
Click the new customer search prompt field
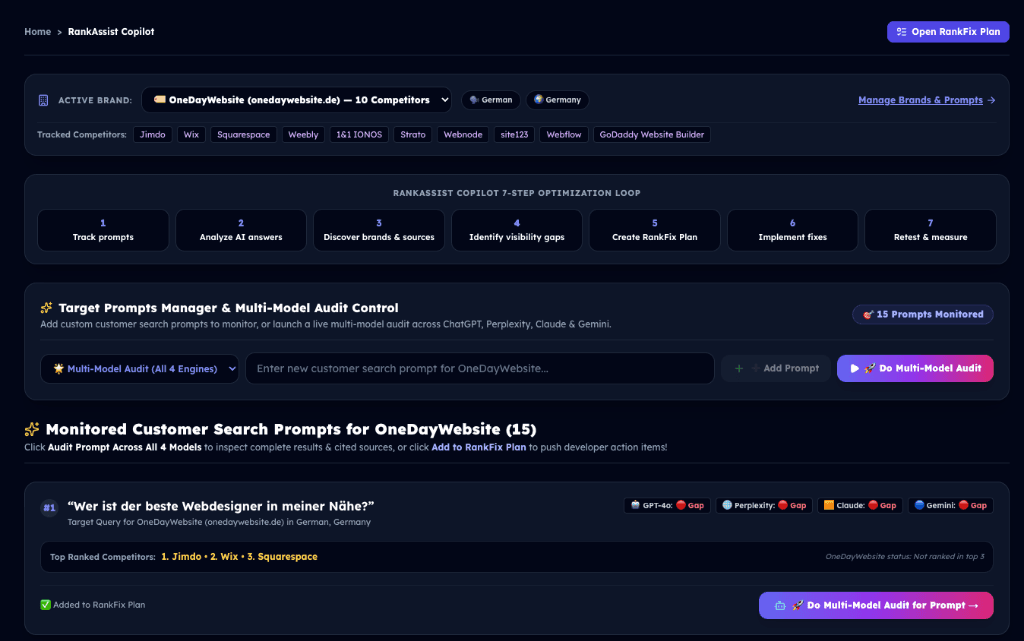click(480, 369)
